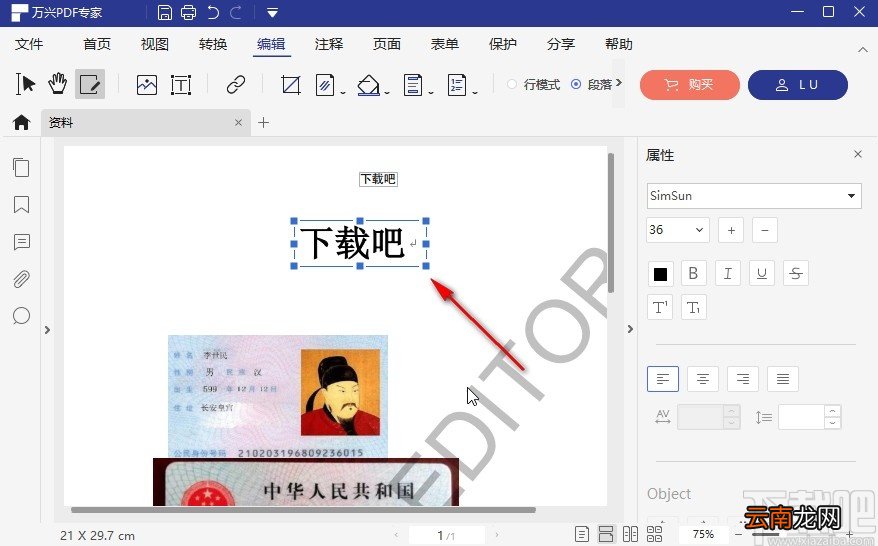878x546 pixels.
Task: Switch to the 表单 tab
Action: tap(445, 44)
